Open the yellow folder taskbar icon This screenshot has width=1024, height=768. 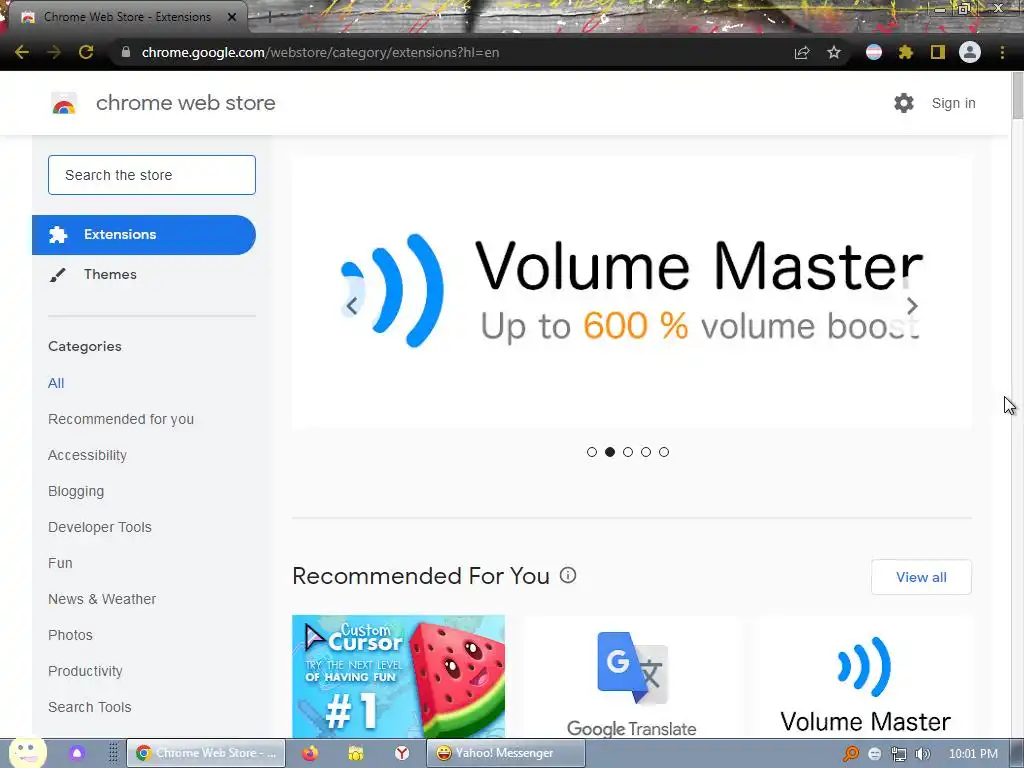tap(355, 753)
